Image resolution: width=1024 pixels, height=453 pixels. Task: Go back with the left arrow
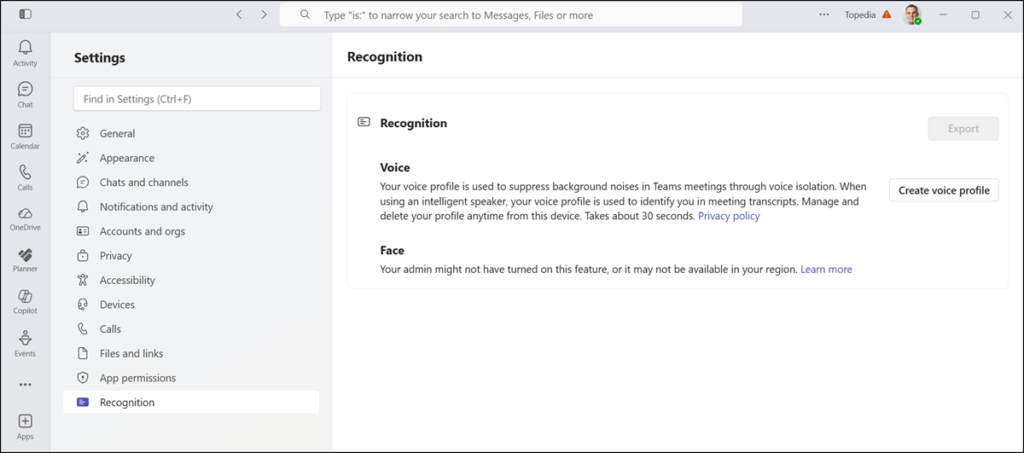click(239, 14)
